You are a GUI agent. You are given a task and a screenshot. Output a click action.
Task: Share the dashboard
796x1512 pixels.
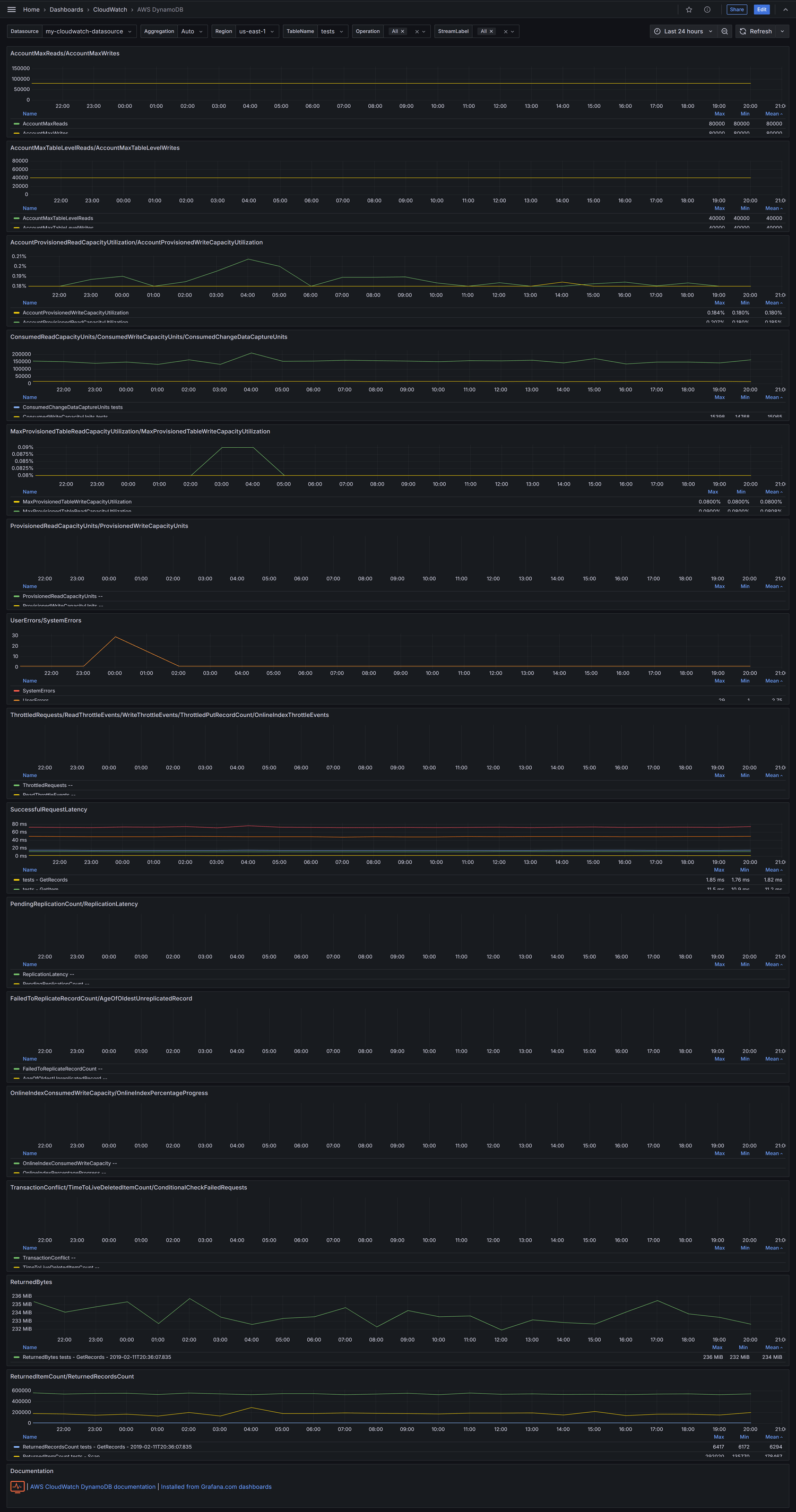737,10
